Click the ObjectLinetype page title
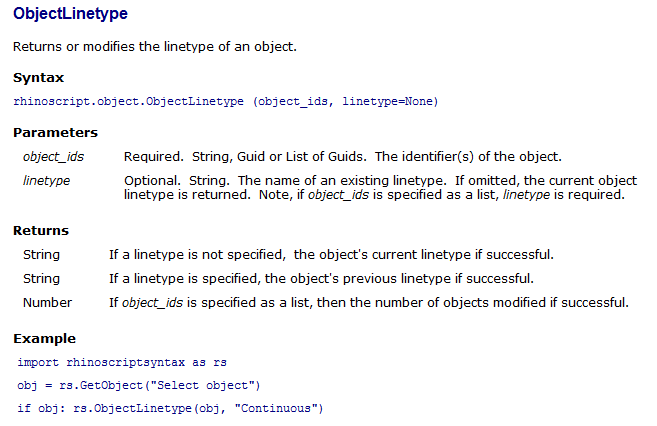The image size is (657, 426). pyautogui.click(x=70, y=14)
